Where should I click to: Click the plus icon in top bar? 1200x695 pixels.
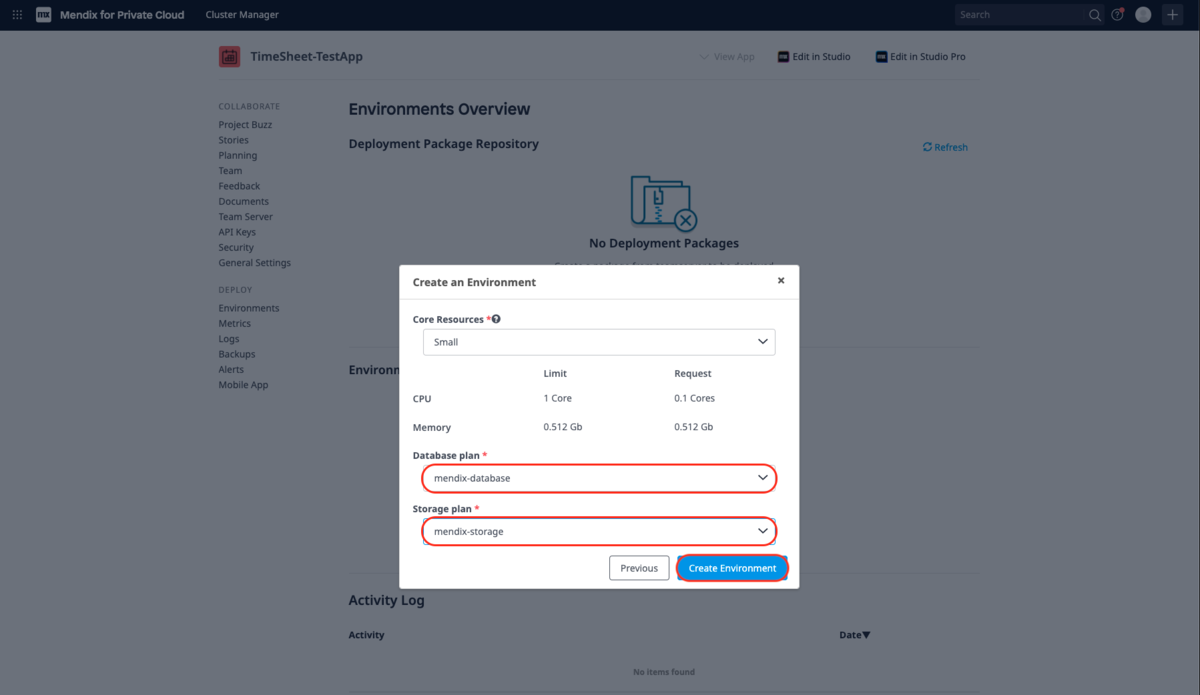(1173, 15)
